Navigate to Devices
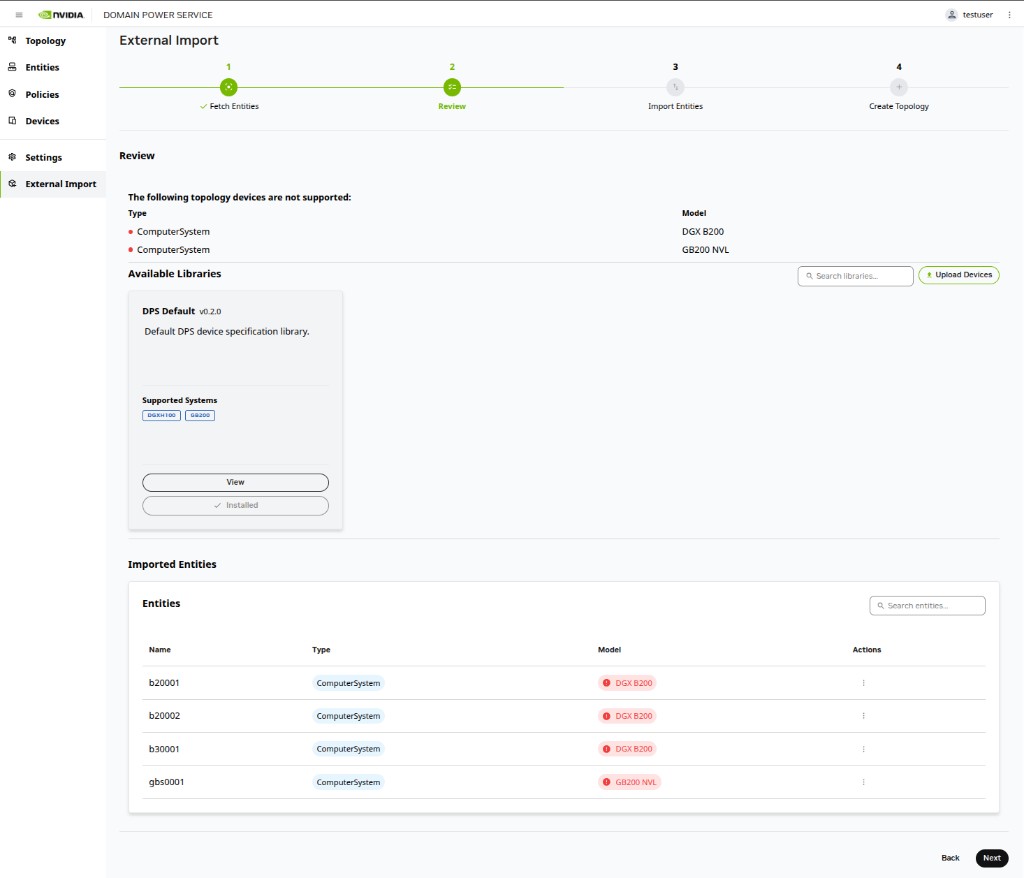This screenshot has width=1024, height=878. tap(42, 121)
